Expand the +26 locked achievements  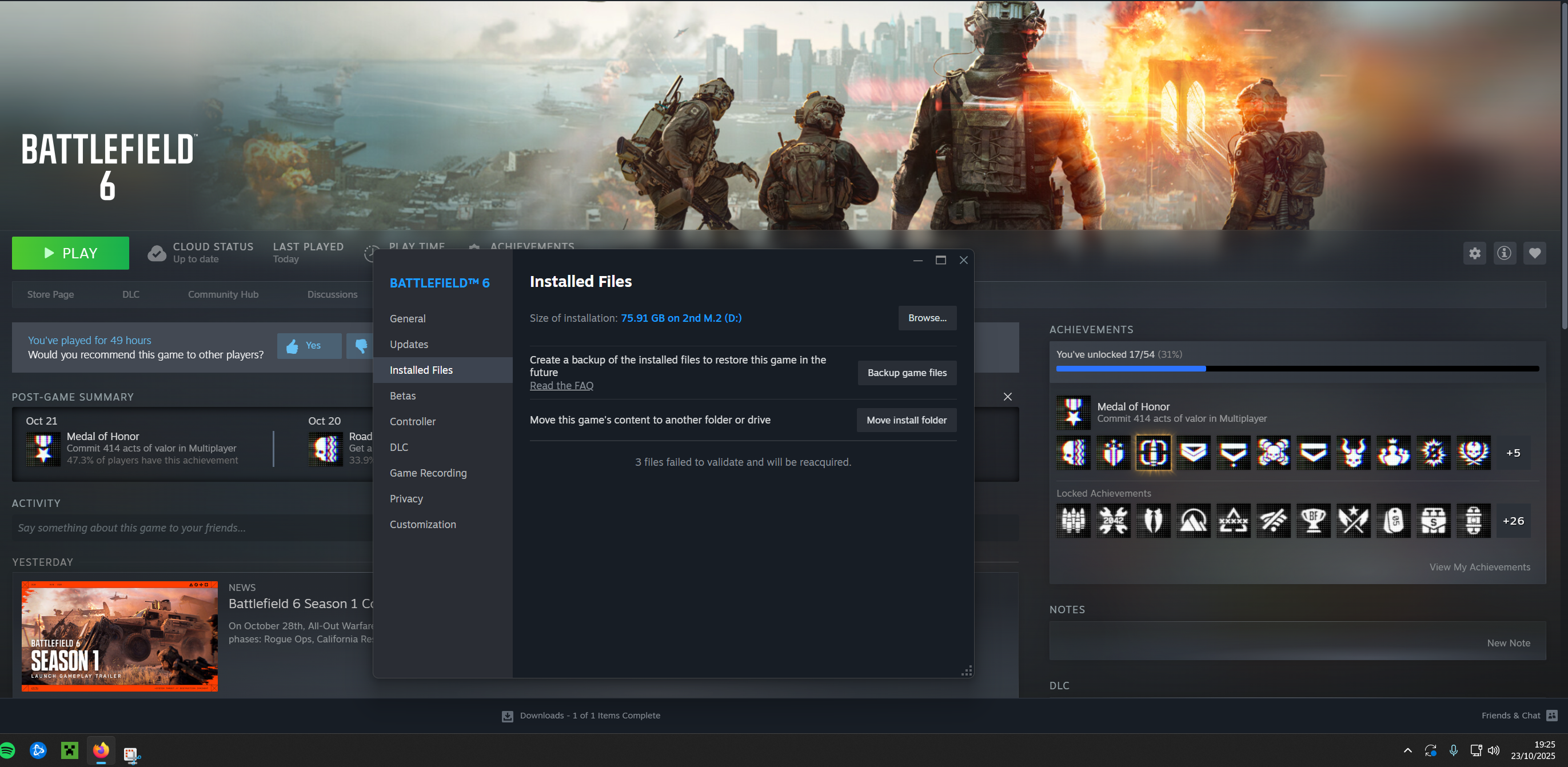point(1513,521)
